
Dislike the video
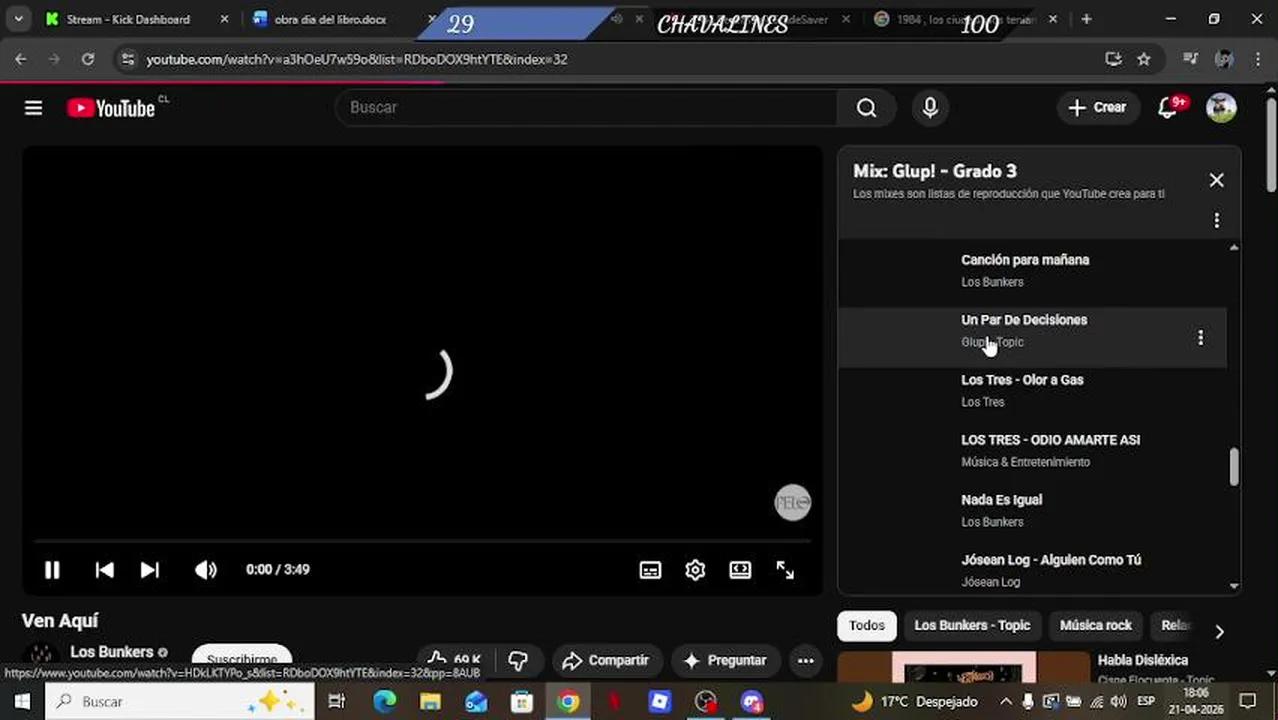518,661
